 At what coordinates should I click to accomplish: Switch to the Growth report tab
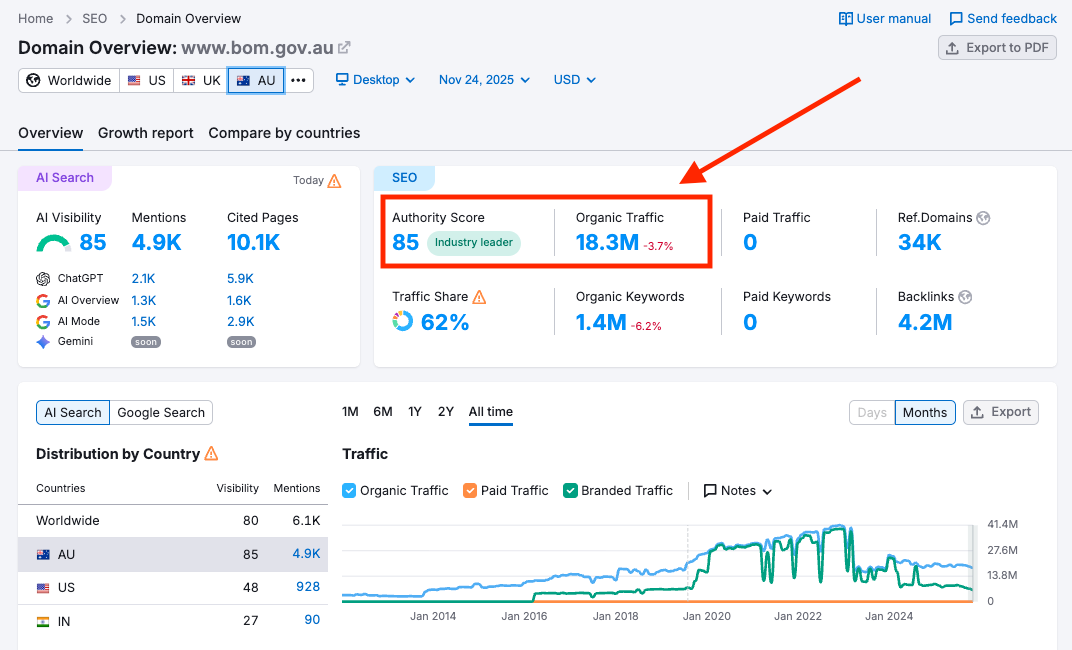pos(145,133)
